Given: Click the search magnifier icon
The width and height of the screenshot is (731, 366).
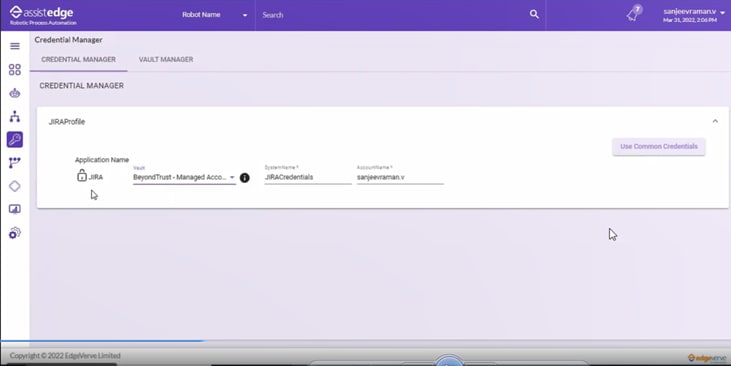Looking at the screenshot, I should pos(534,14).
